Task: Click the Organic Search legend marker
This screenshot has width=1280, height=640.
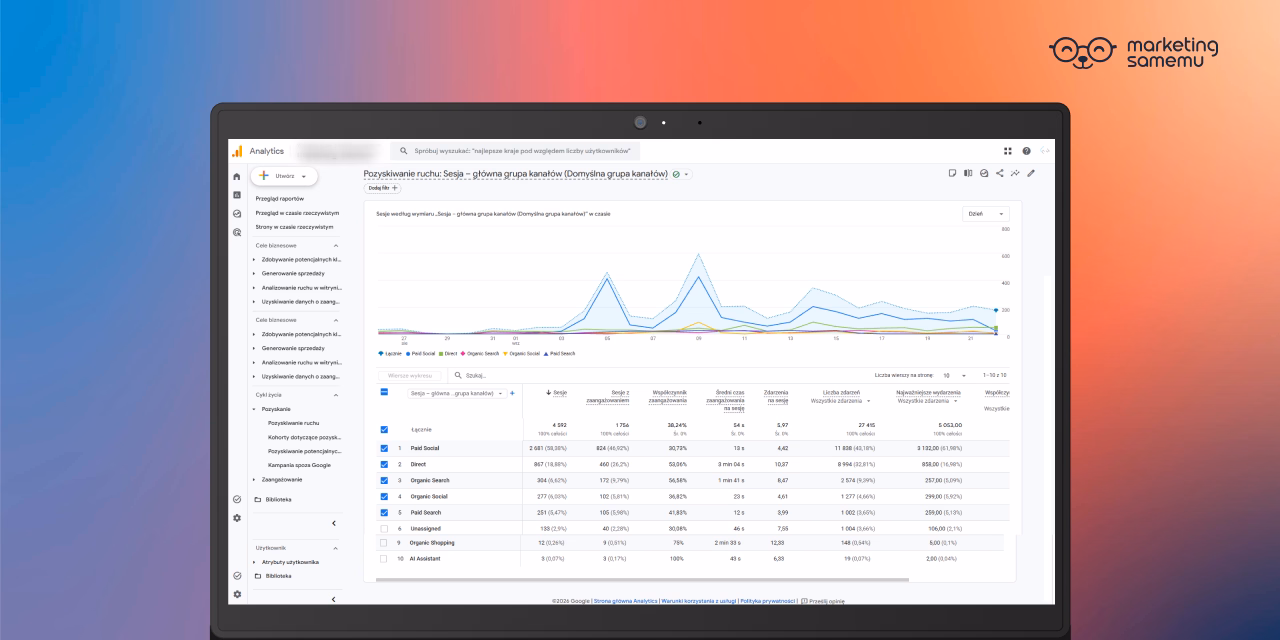Action: coord(464,353)
